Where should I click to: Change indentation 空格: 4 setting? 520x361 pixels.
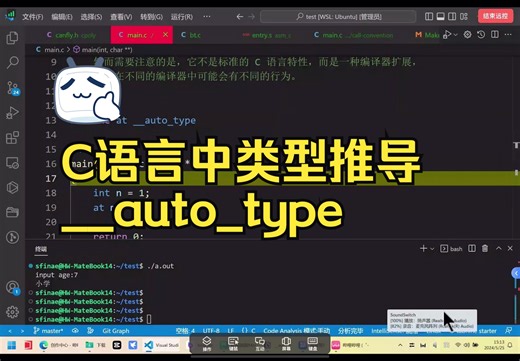point(185,331)
